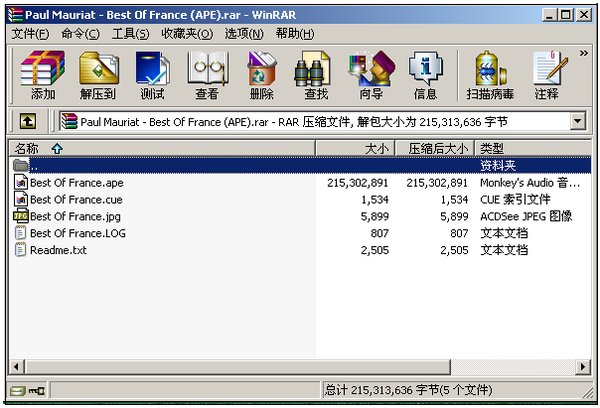
Task: Click the Best Of France.LOG file icon
Action: click(21, 233)
